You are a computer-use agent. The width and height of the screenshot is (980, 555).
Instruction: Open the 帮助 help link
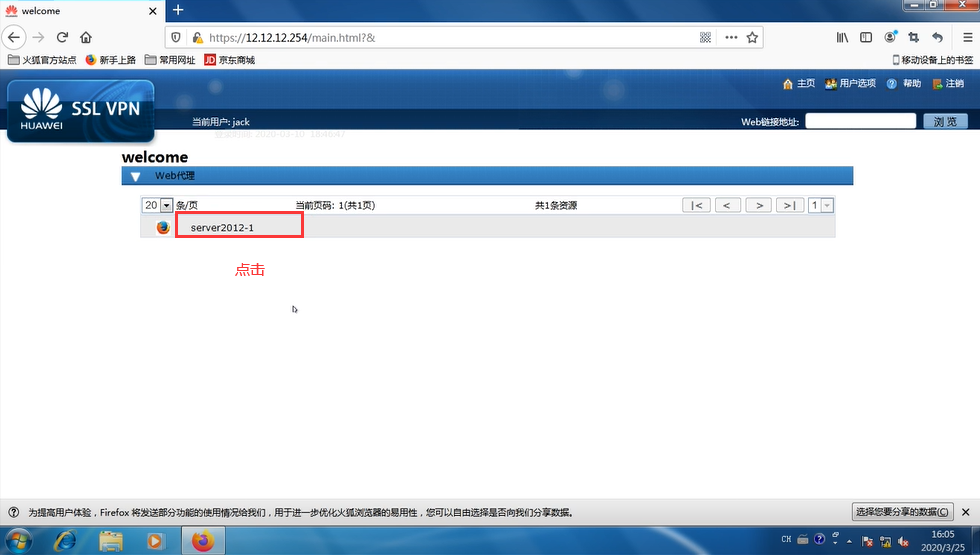pos(904,84)
